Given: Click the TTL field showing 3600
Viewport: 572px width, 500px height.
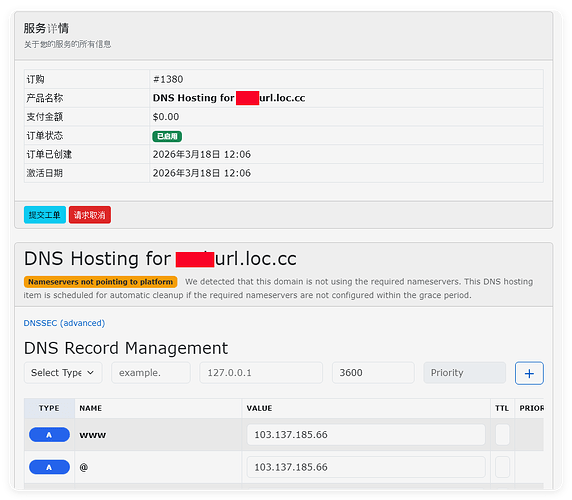Looking at the screenshot, I should tap(373, 373).
